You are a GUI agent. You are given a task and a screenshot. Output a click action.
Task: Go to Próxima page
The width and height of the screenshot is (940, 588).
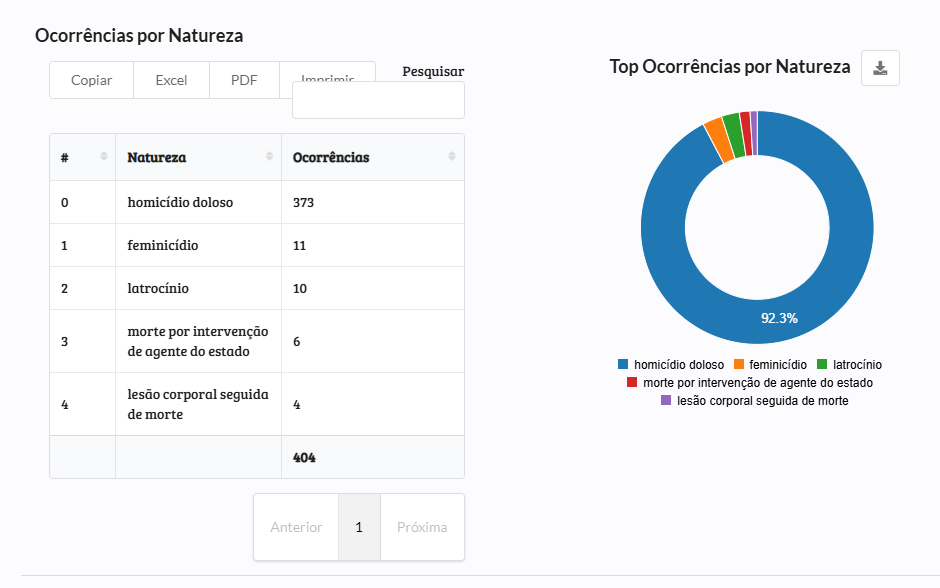[x=422, y=527]
